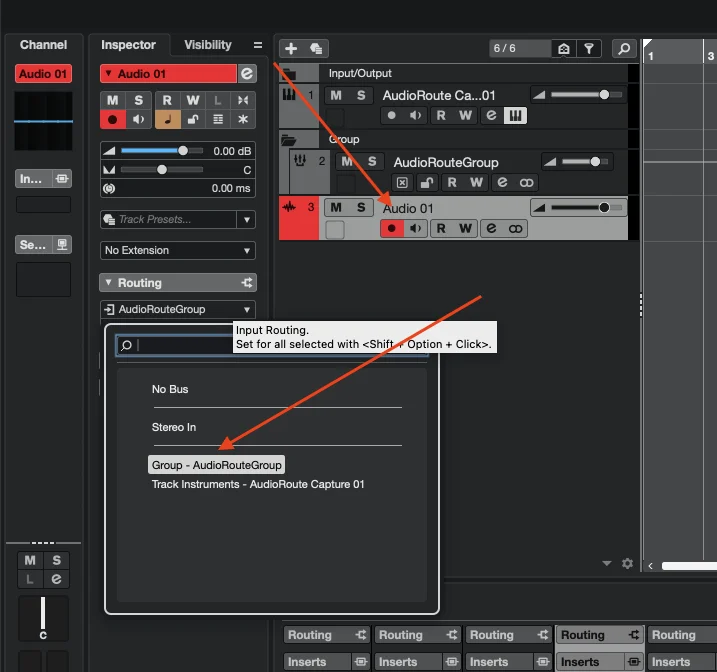This screenshot has height=672, width=717.
Task: Click the Inserts icon in left channel In... button
Action: pos(62,178)
